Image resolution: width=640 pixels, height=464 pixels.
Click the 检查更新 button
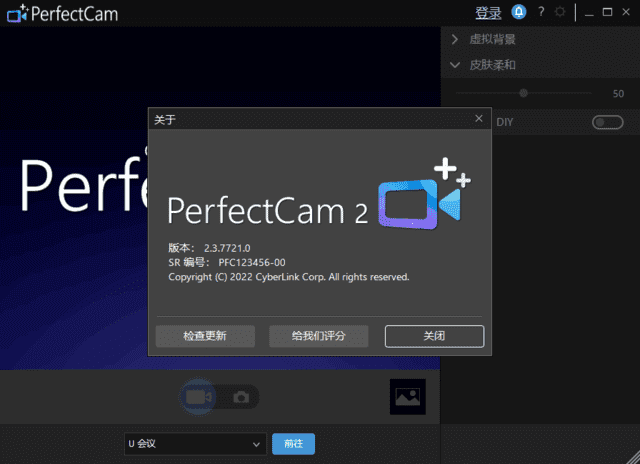pyautogui.click(x=204, y=336)
